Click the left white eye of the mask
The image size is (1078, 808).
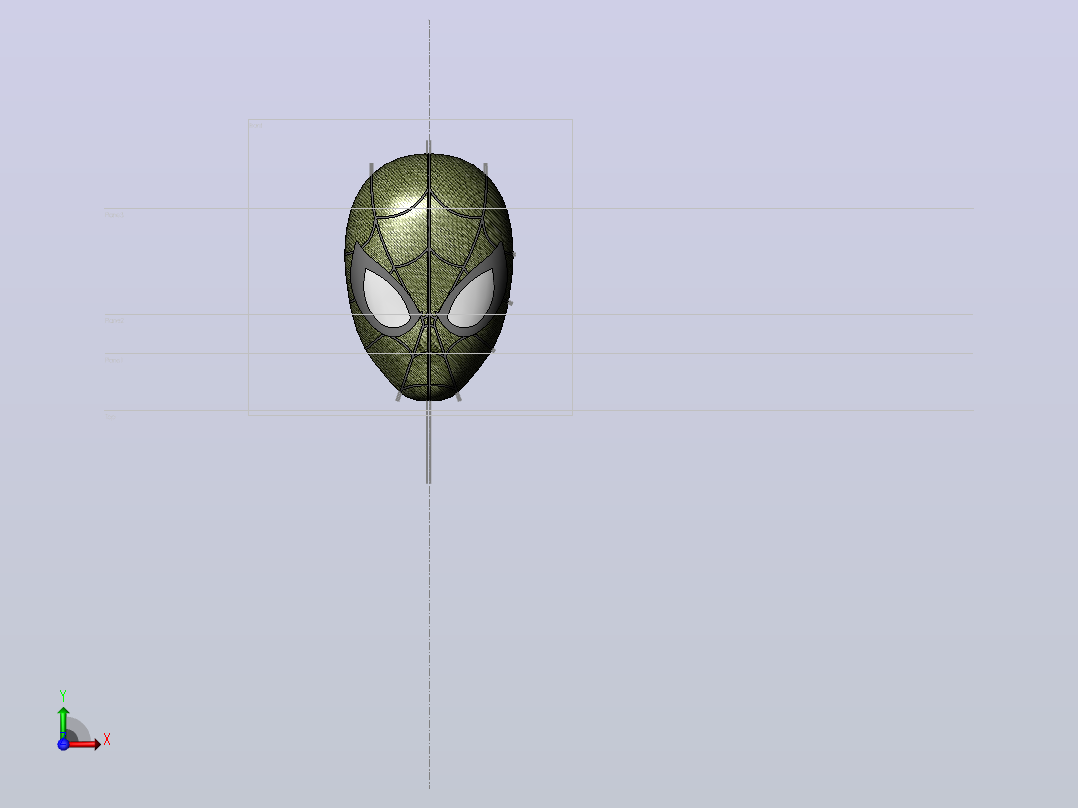pyautogui.click(x=385, y=298)
